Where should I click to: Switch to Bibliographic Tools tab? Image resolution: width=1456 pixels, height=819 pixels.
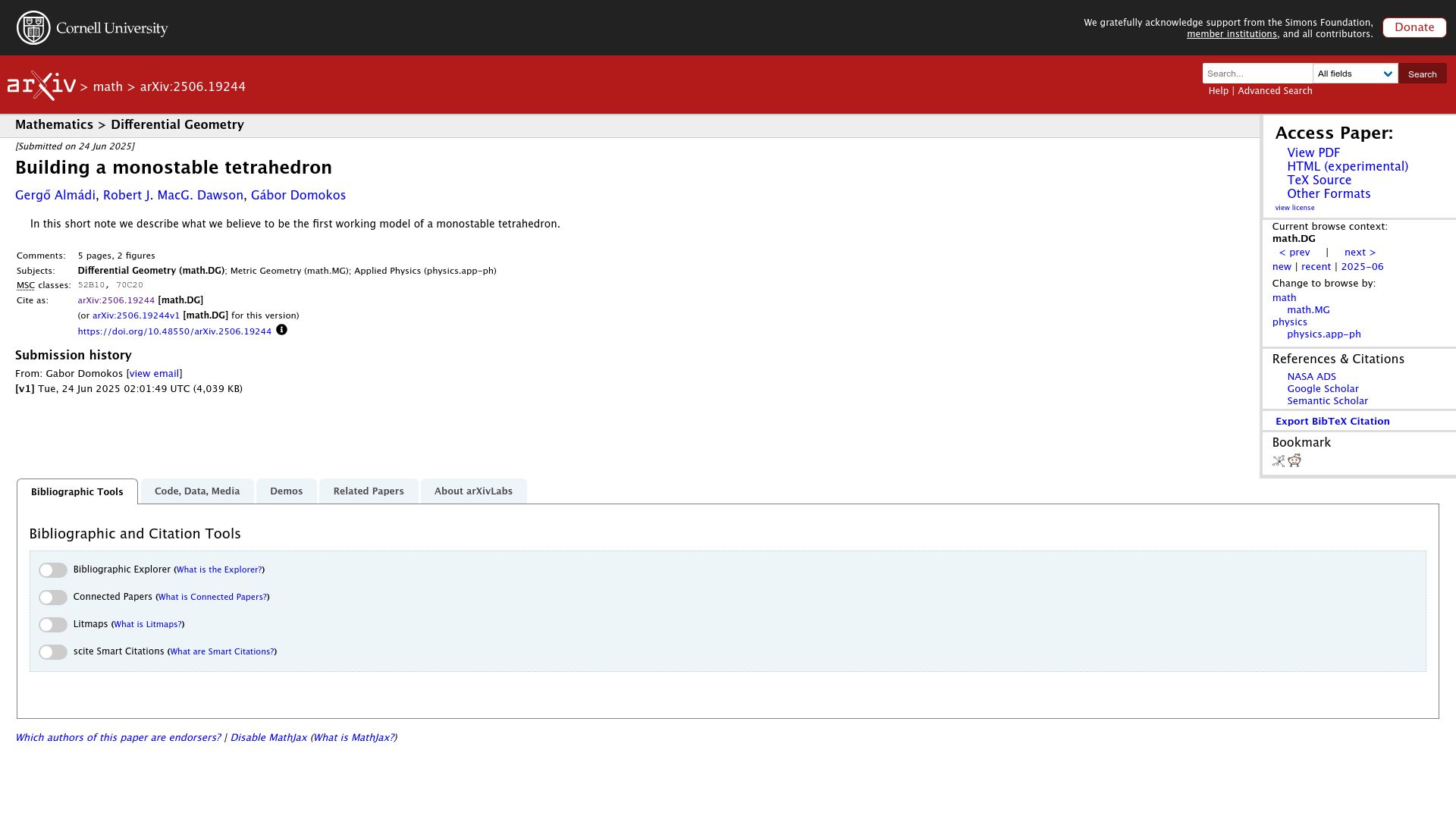pos(77,491)
